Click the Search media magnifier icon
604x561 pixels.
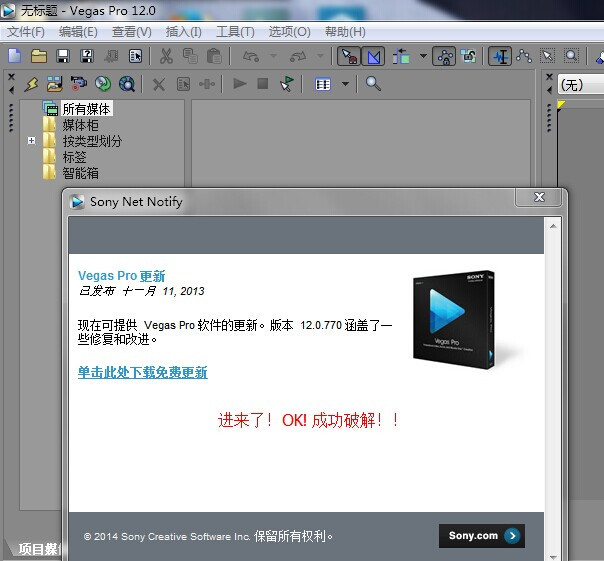point(373,84)
